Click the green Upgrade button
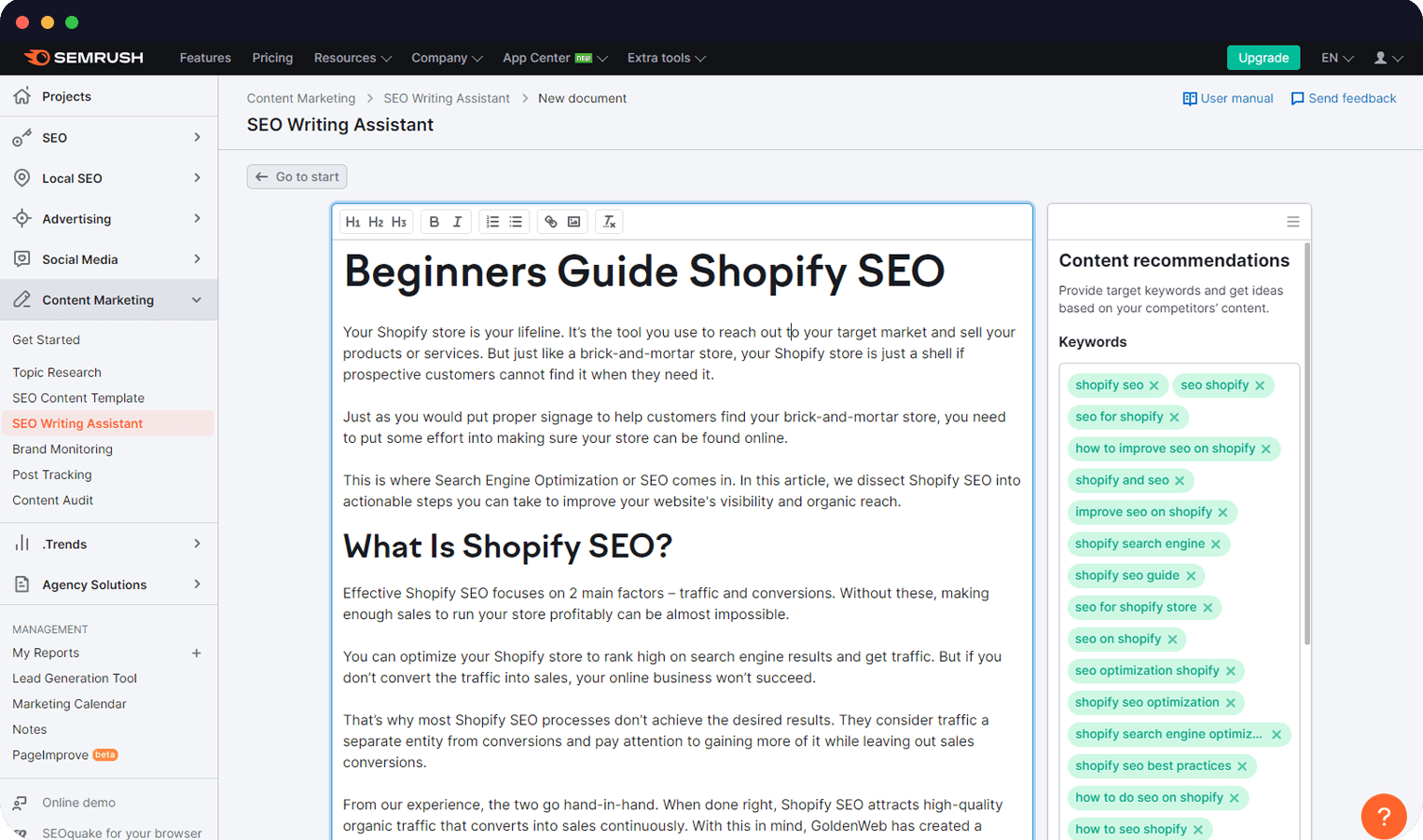This screenshot has height=840, width=1423. (x=1264, y=58)
